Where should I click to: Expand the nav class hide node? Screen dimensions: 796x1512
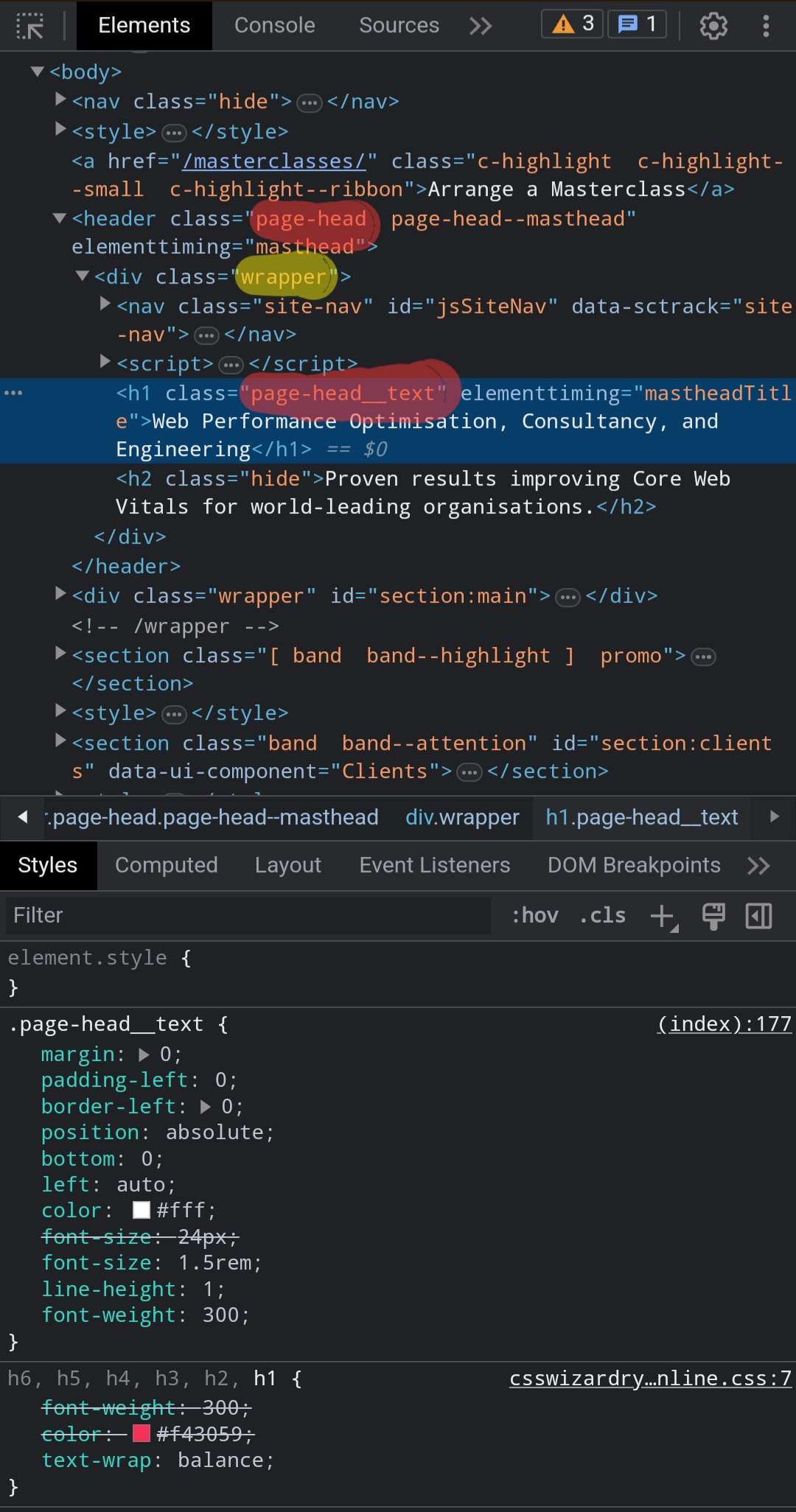tap(60, 99)
